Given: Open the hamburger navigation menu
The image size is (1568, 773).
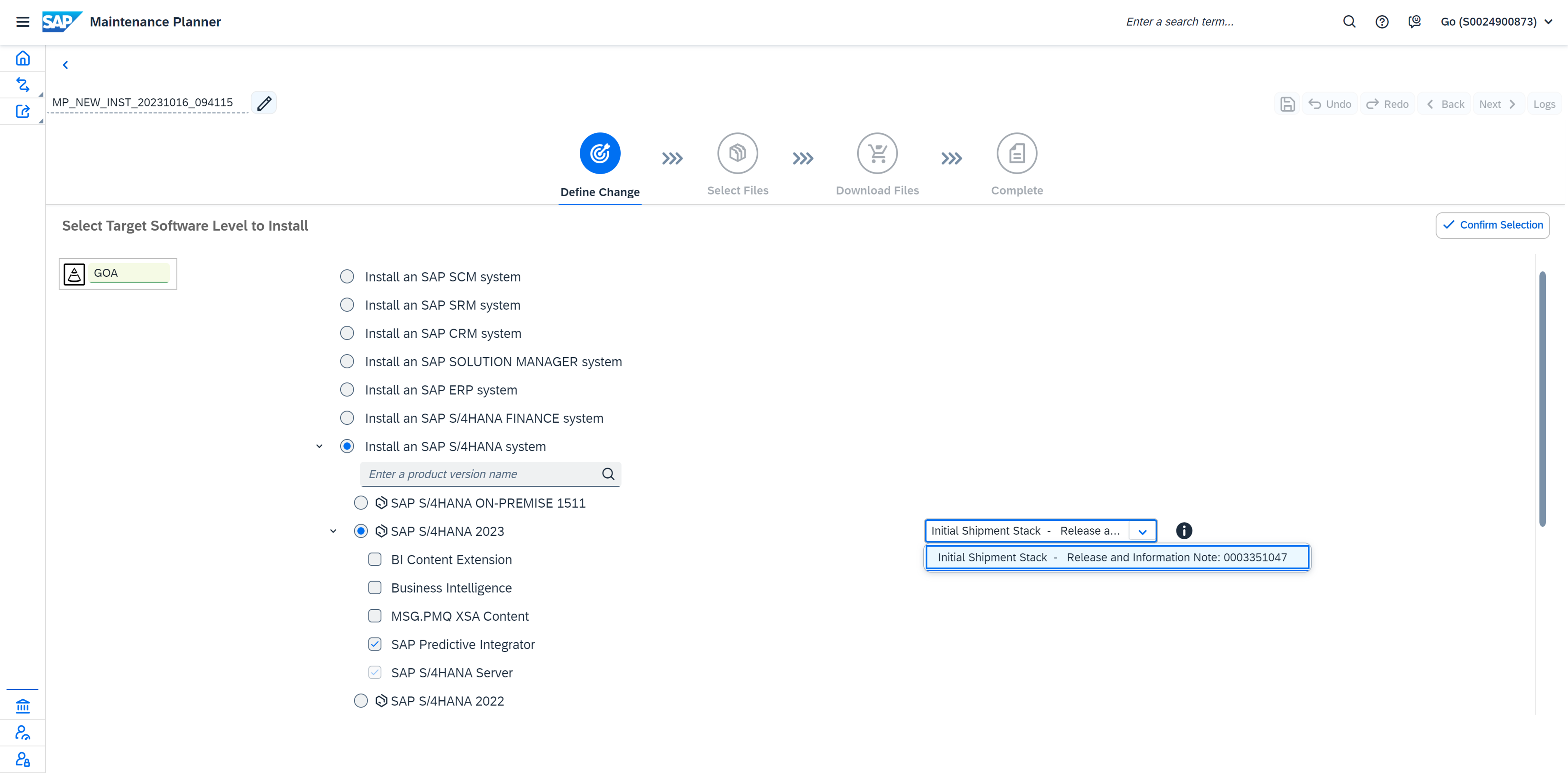Looking at the screenshot, I should [x=23, y=22].
